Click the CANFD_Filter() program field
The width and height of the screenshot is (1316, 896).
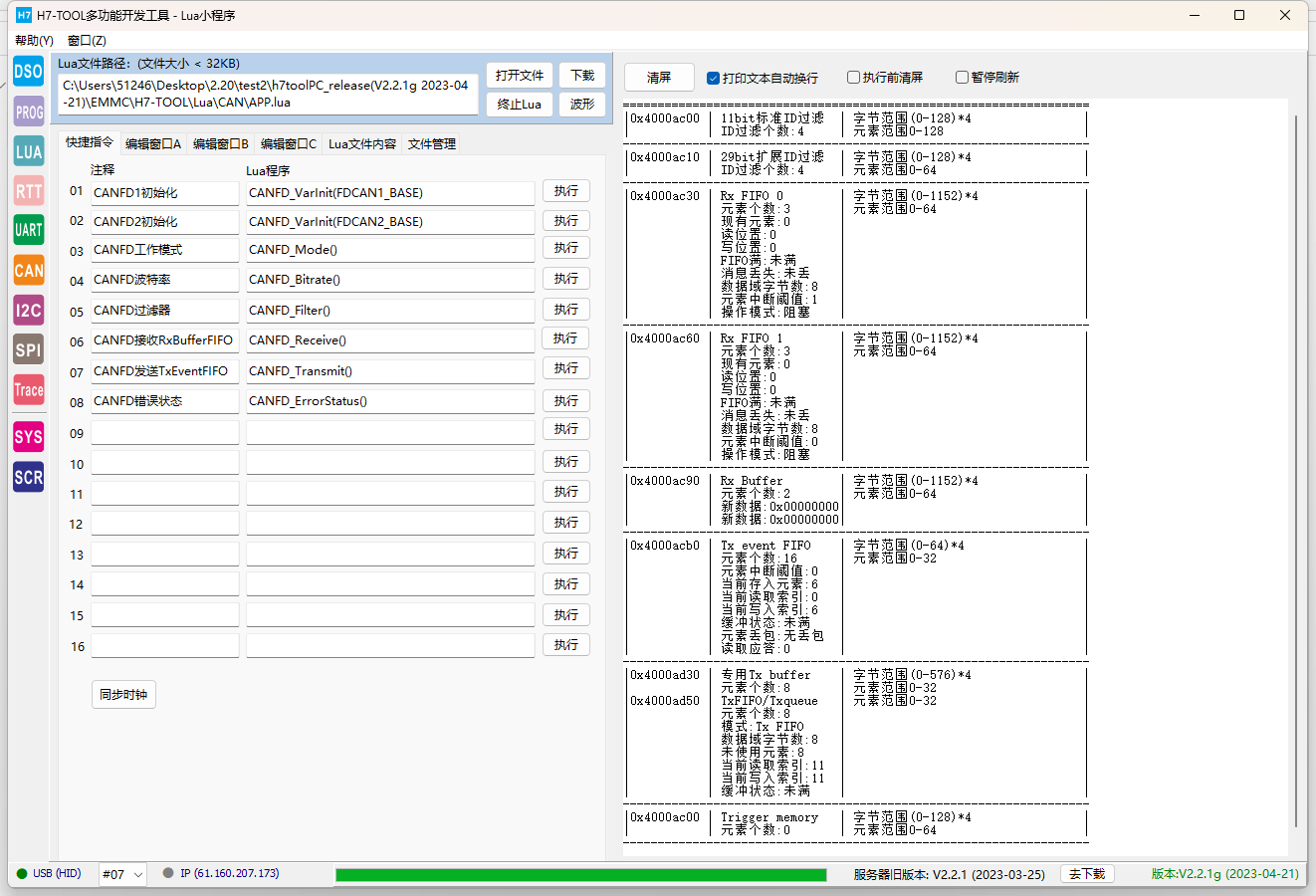click(390, 311)
